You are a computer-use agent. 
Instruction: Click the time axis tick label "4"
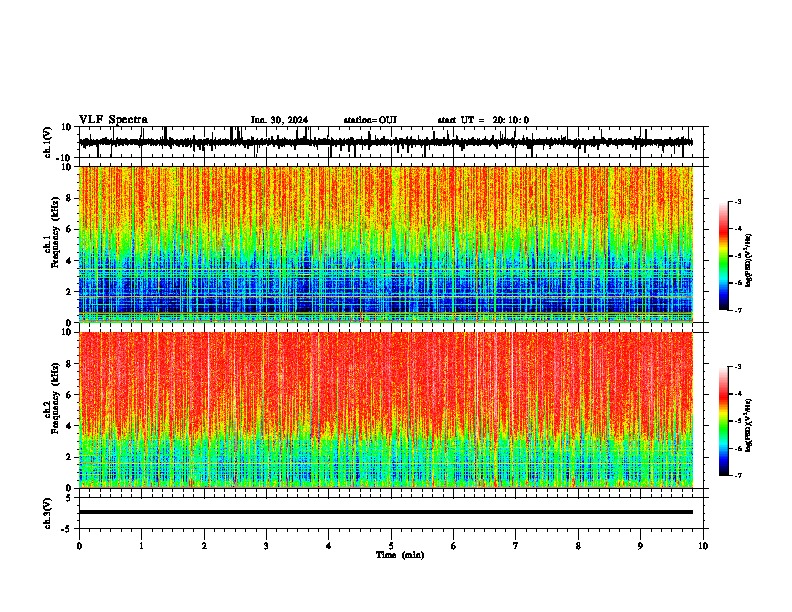[329, 546]
